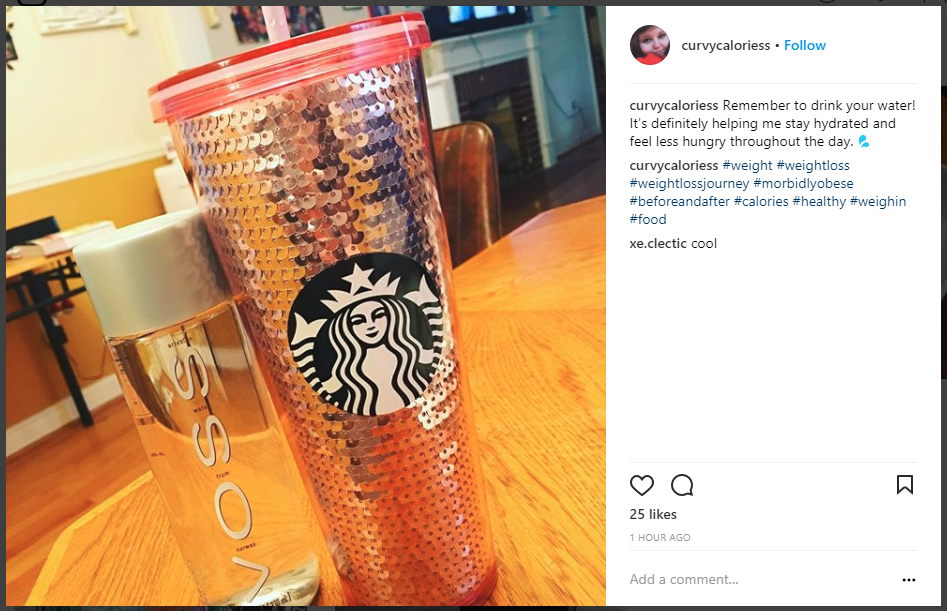Open the #food hashtag

tap(648, 220)
